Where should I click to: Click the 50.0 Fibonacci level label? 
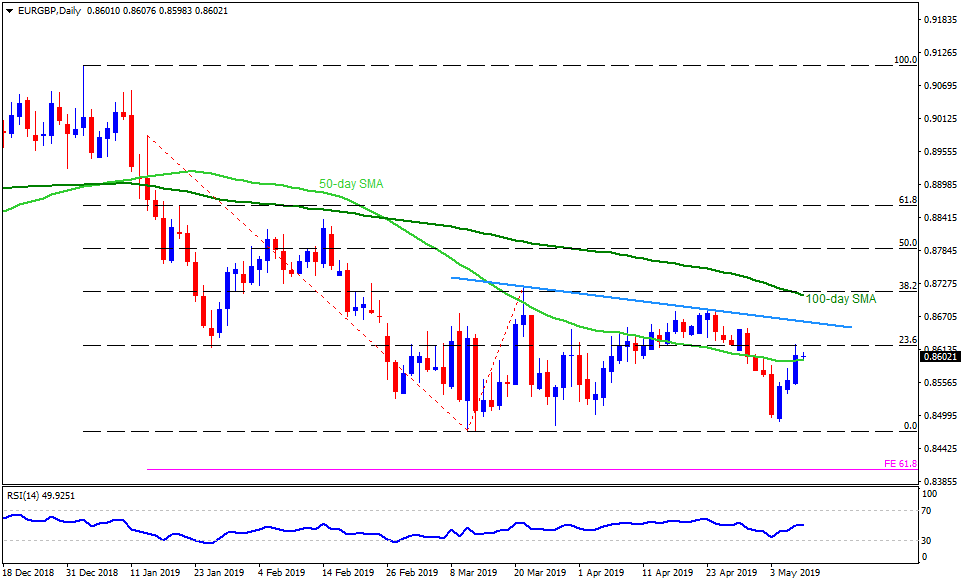(x=908, y=243)
